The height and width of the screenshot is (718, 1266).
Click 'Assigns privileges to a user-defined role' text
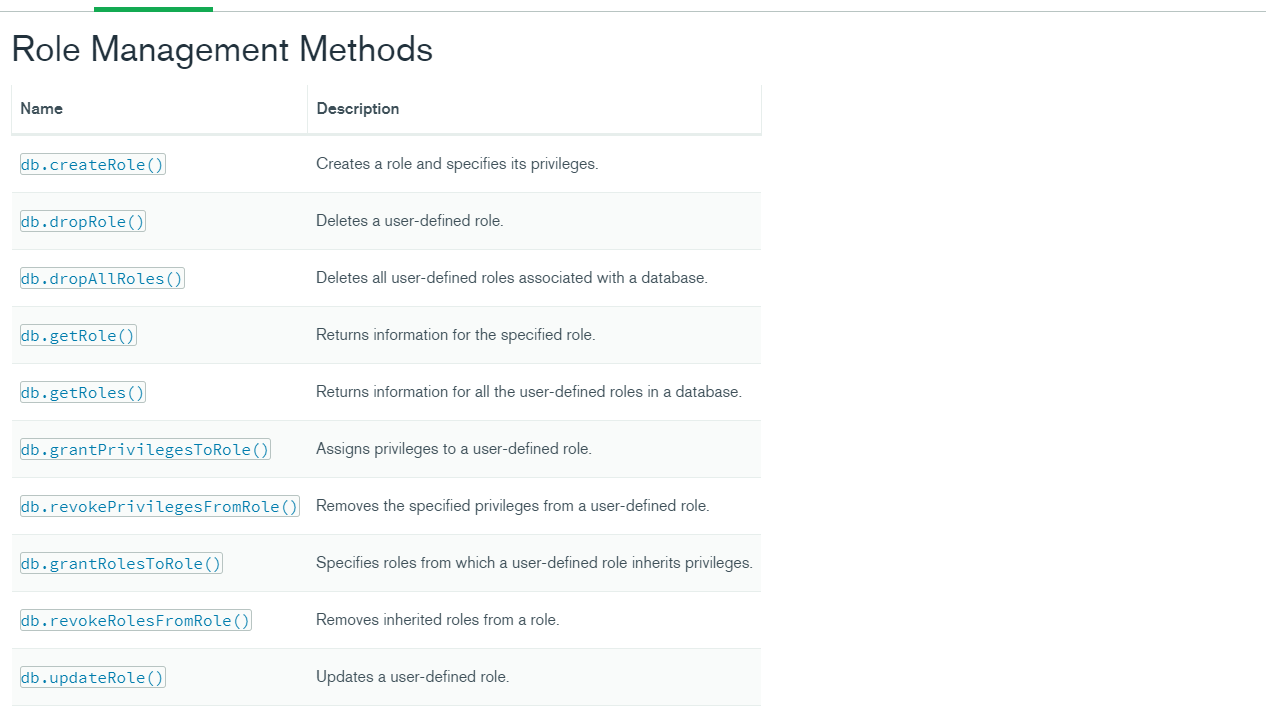(x=454, y=449)
